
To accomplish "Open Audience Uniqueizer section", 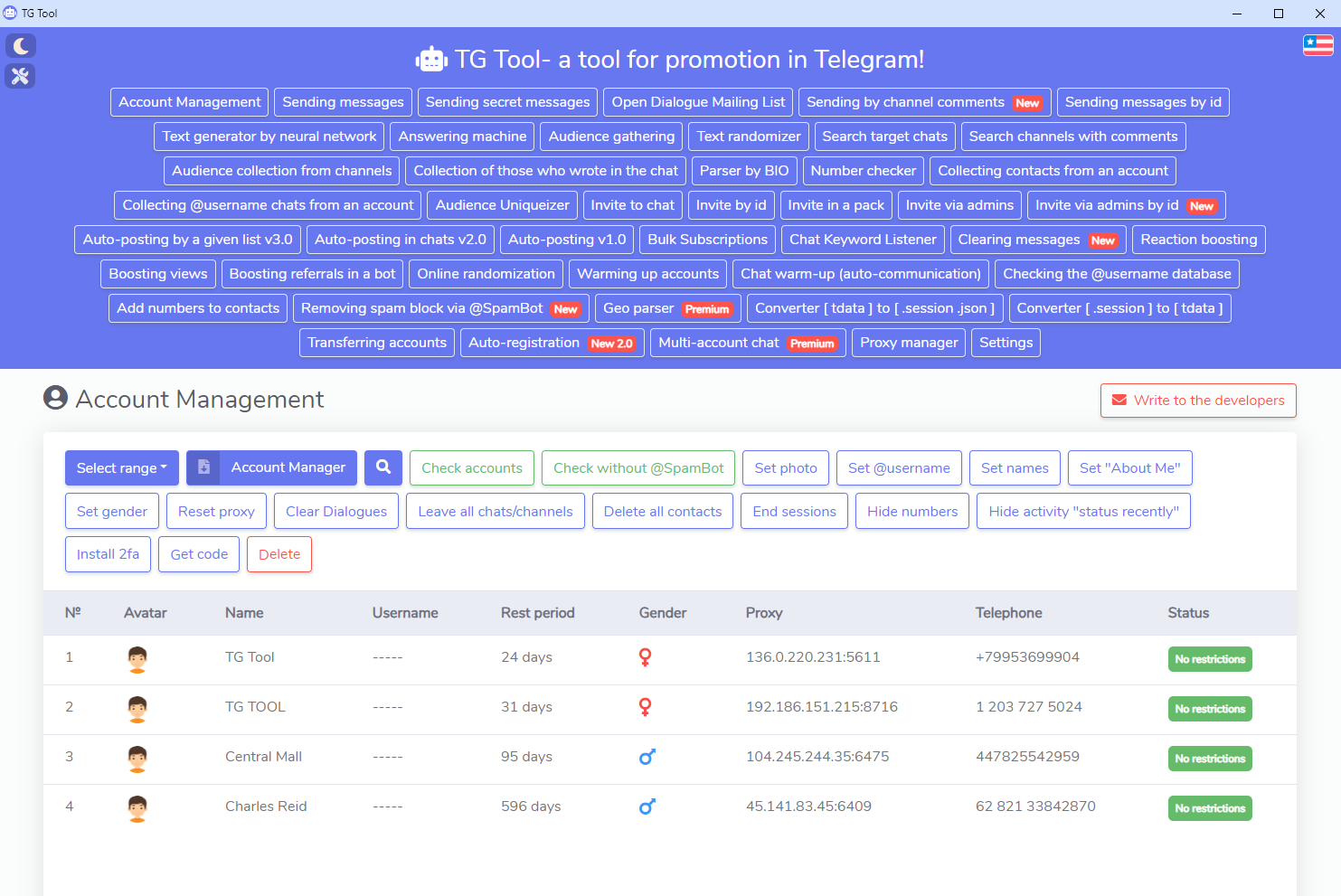I will tap(503, 205).
